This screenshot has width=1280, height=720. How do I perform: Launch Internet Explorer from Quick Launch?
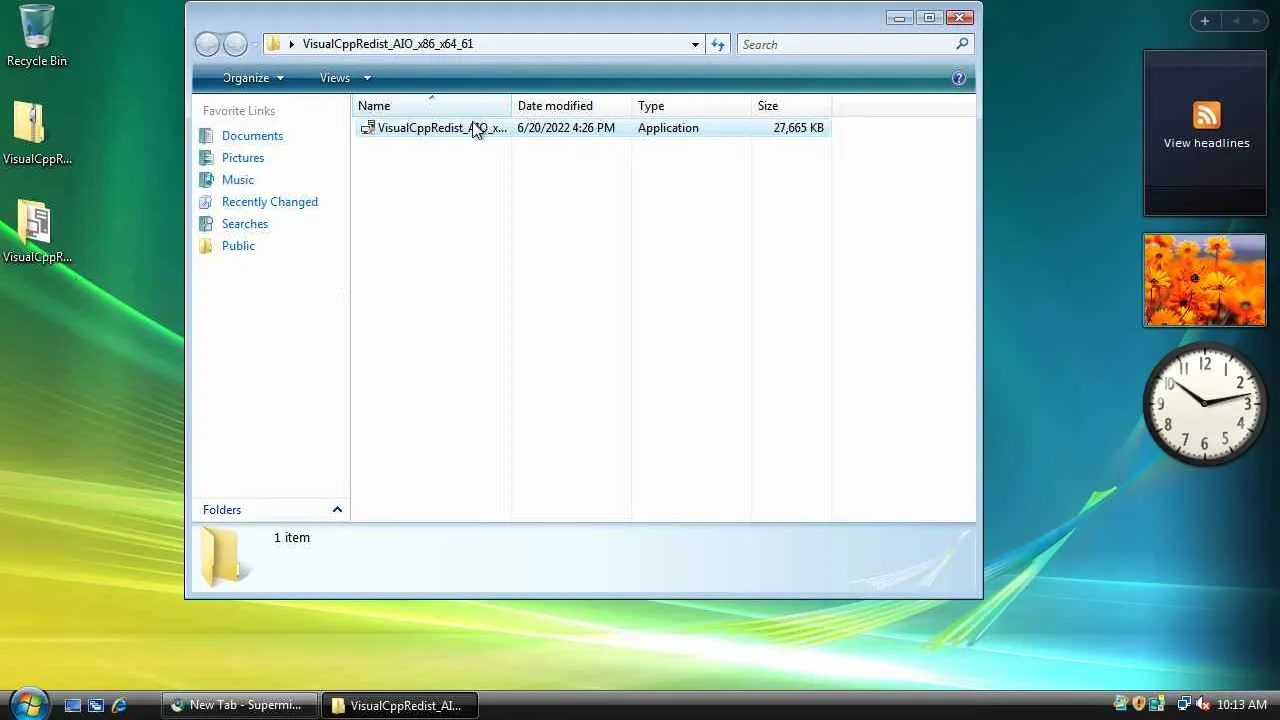click(119, 705)
